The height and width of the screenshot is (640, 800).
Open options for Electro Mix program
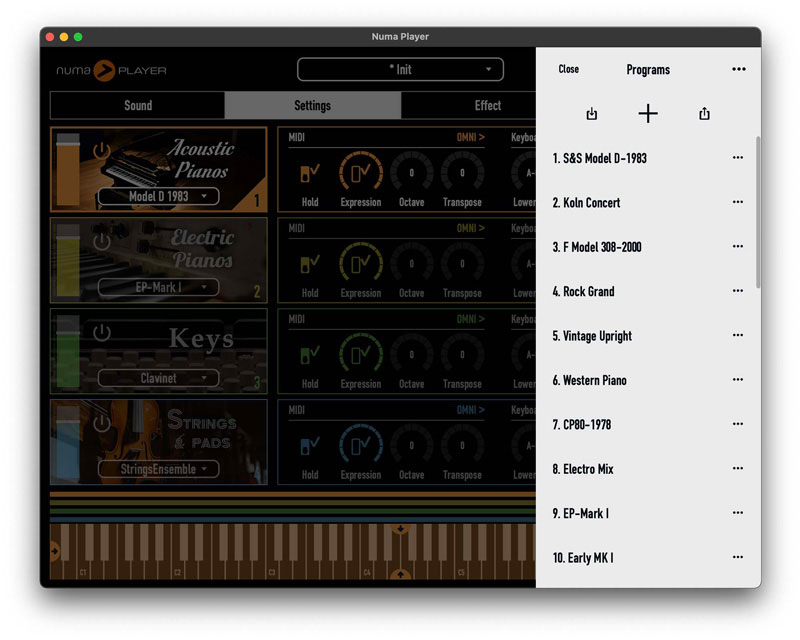point(737,469)
